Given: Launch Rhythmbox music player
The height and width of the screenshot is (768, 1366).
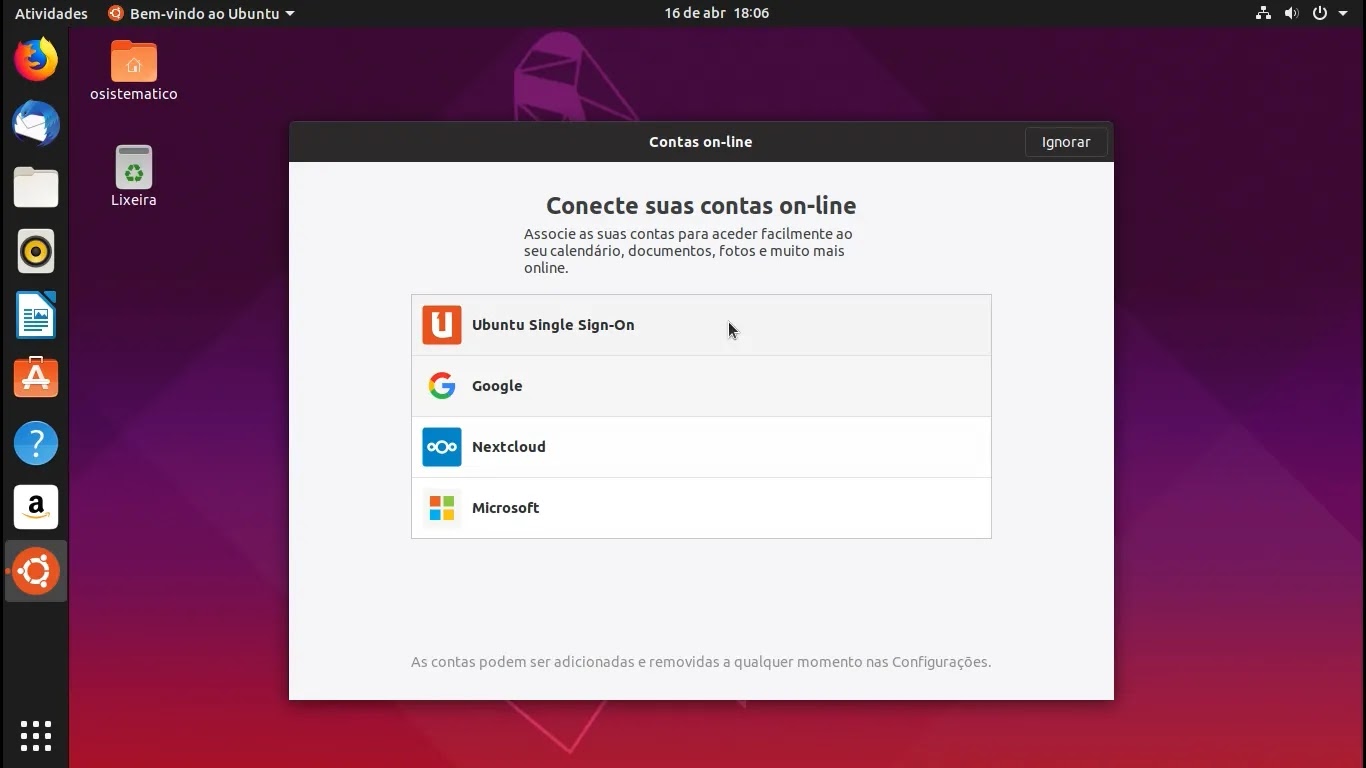Looking at the screenshot, I should 36,252.
